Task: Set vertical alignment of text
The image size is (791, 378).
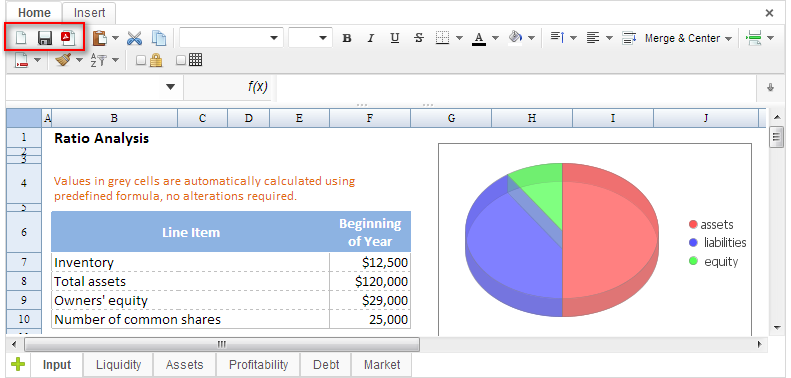Action: [557, 38]
